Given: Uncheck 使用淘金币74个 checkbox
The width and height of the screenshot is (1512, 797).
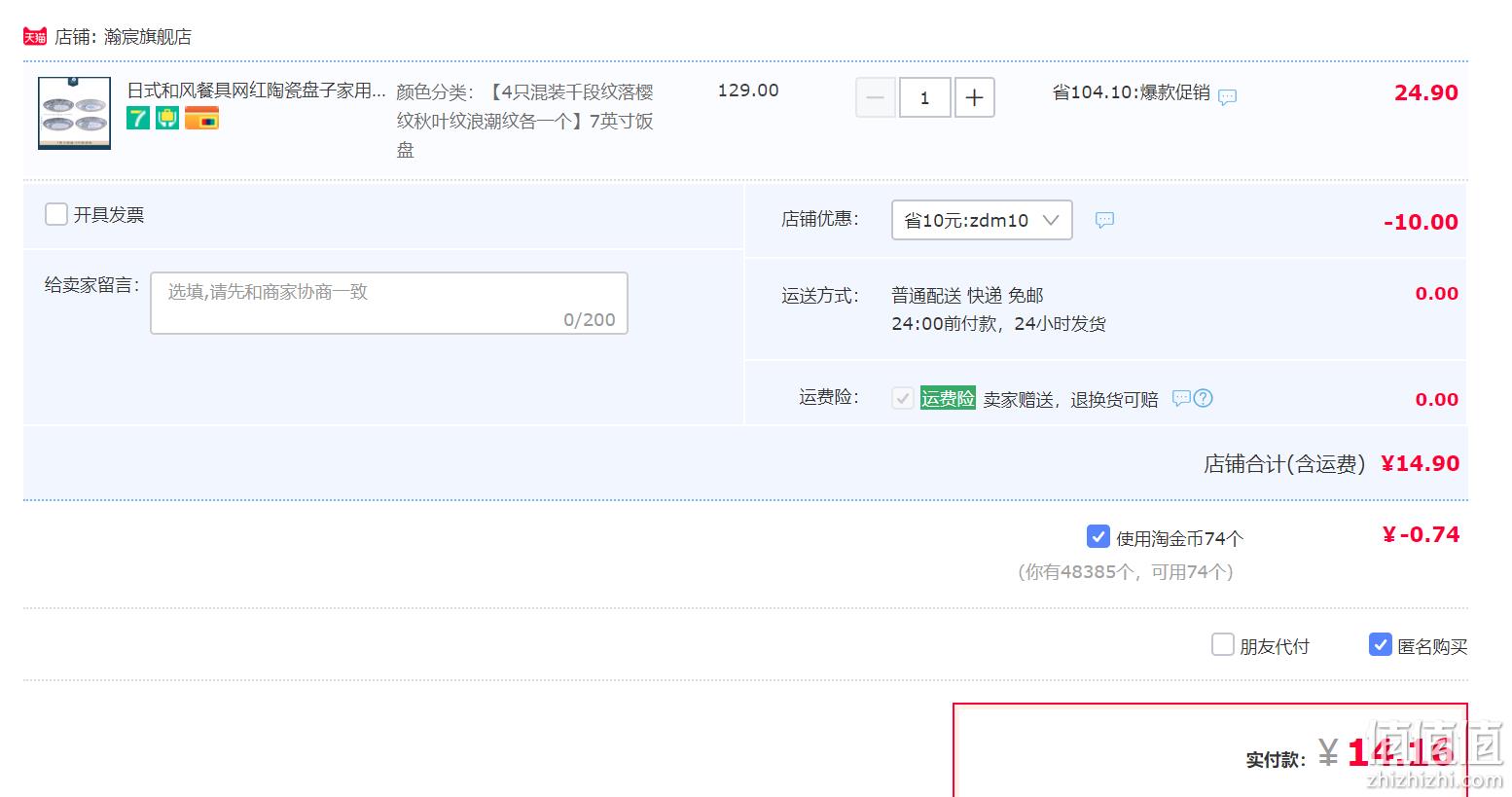Looking at the screenshot, I should [x=1098, y=536].
